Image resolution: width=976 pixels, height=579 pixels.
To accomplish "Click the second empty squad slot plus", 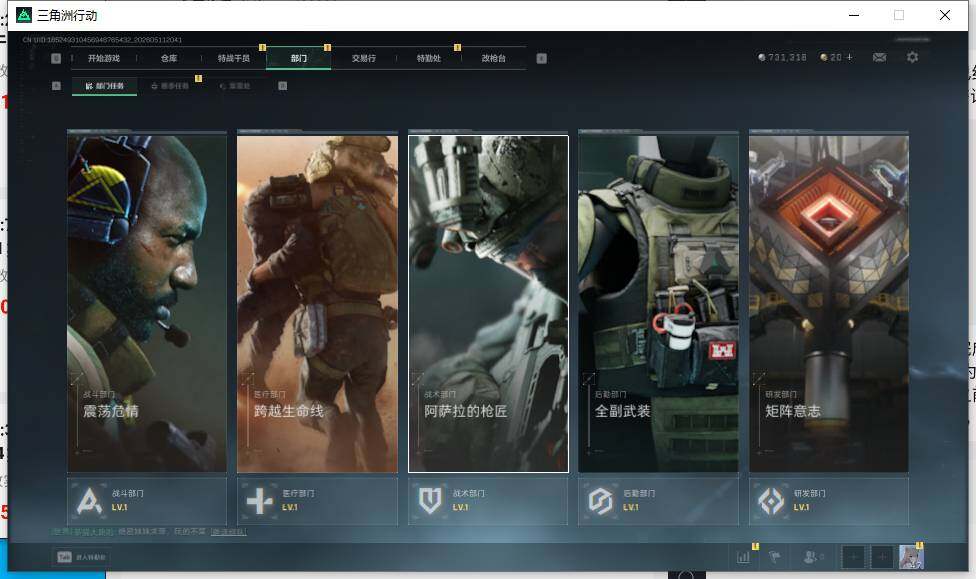I will pyautogui.click(x=882, y=557).
